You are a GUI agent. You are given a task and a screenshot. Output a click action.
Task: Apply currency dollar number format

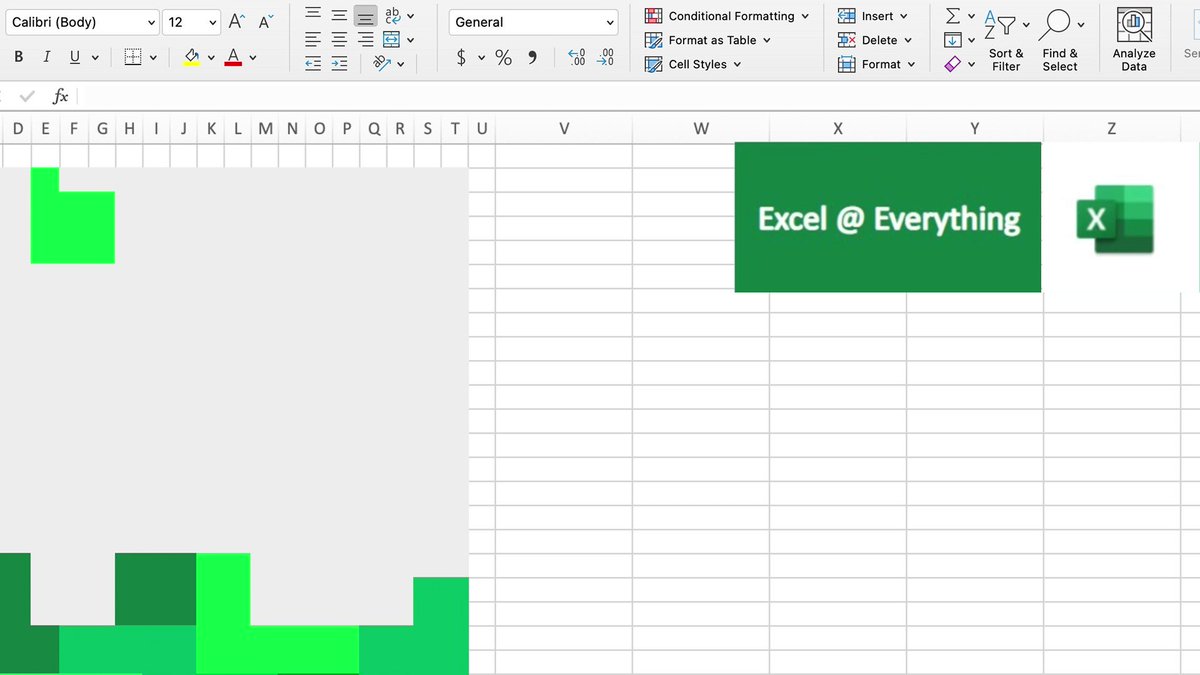pos(461,57)
